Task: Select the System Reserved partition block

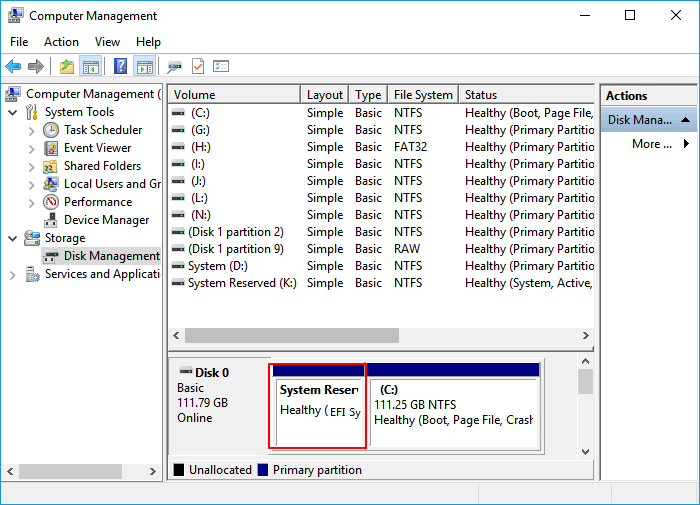Action: [x=318, y=410]
